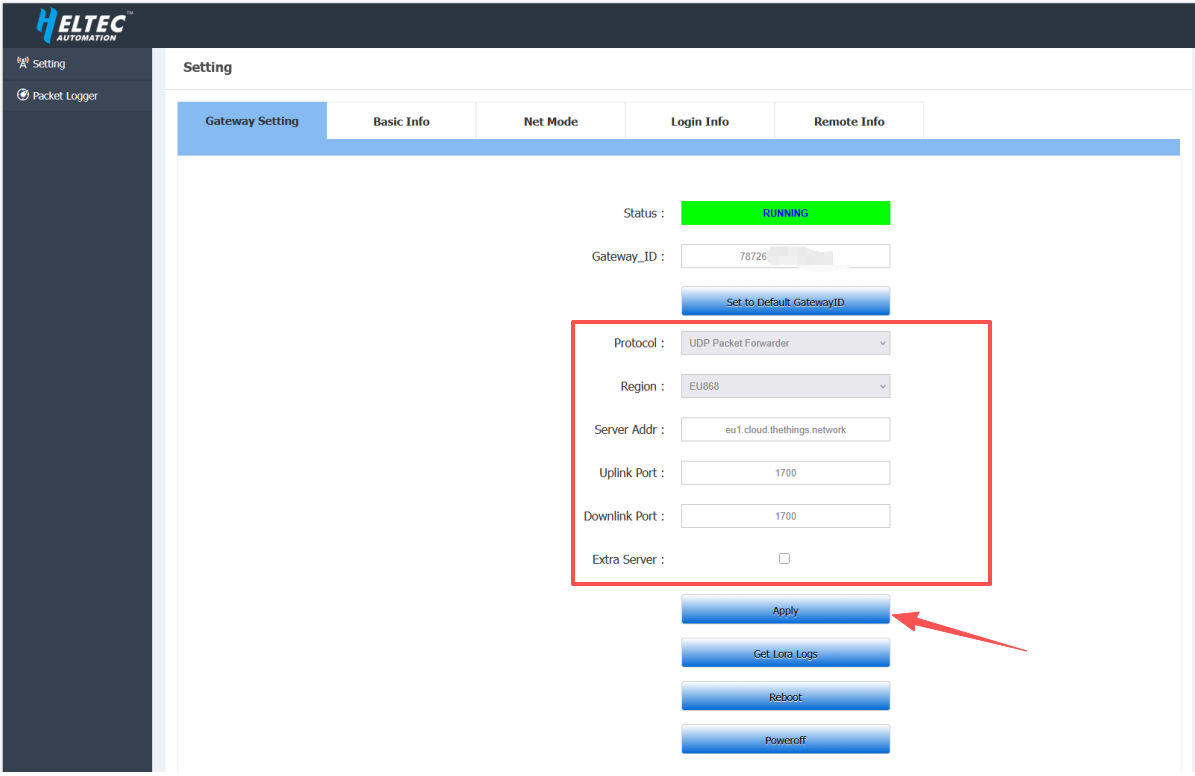Focus the Uplink Port input field
This screenshot has width=1195, height=776.
[x=785, y=473]
